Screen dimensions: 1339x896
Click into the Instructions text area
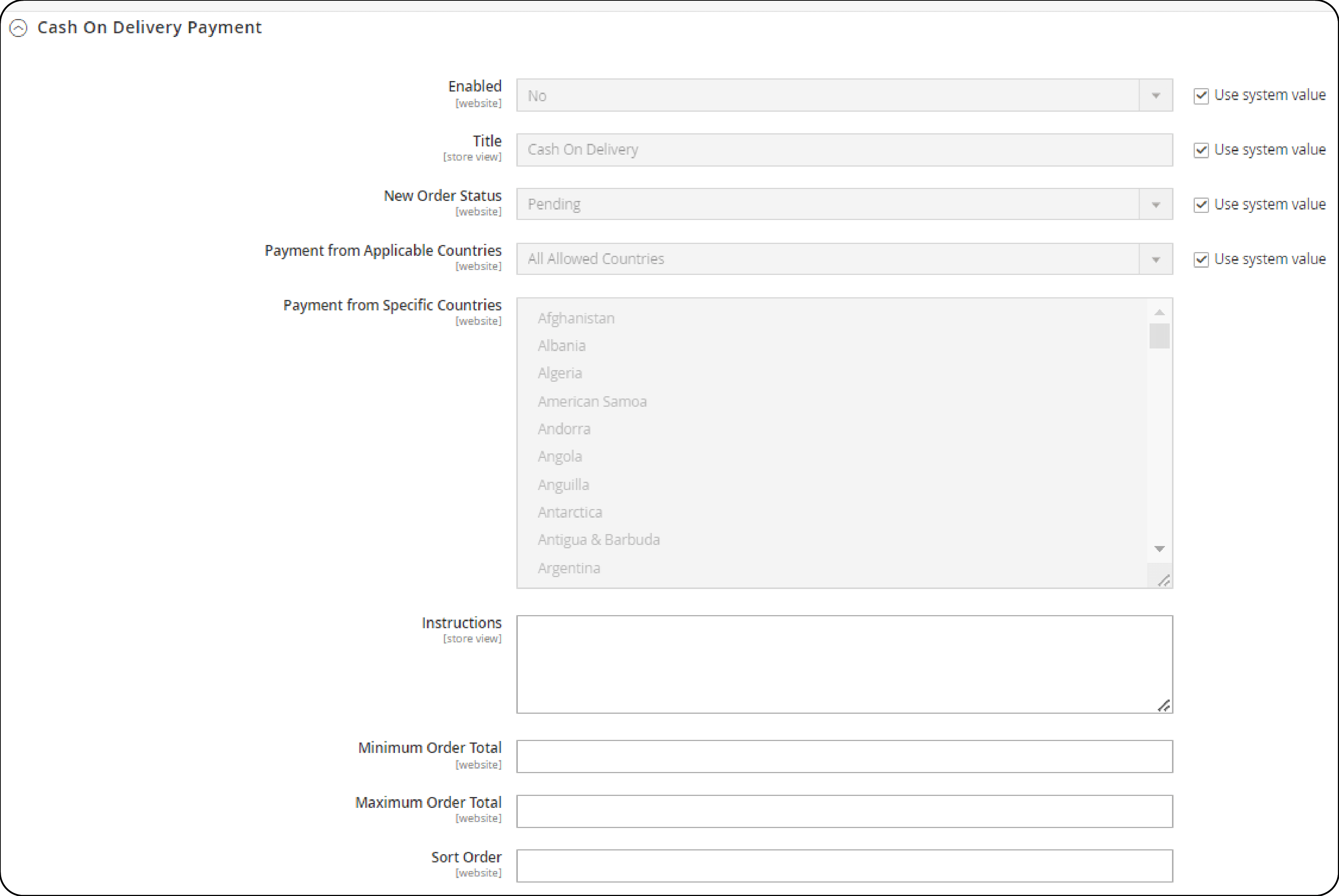click(x=844, y=664)
